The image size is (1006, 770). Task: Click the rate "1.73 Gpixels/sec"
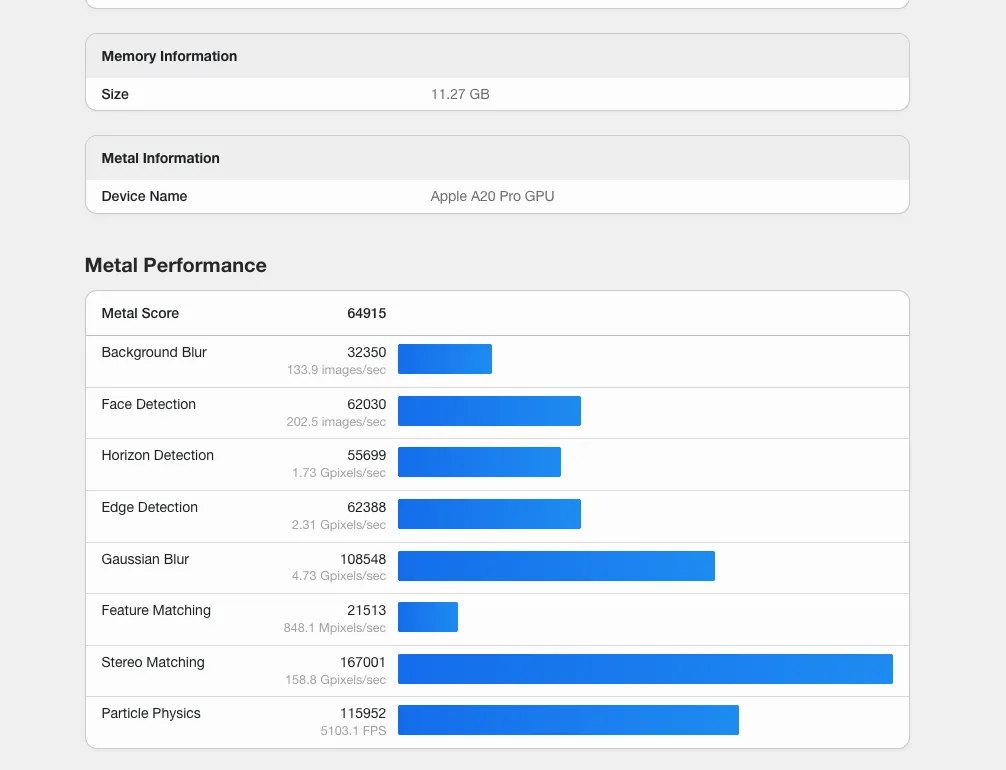(339, 473)
